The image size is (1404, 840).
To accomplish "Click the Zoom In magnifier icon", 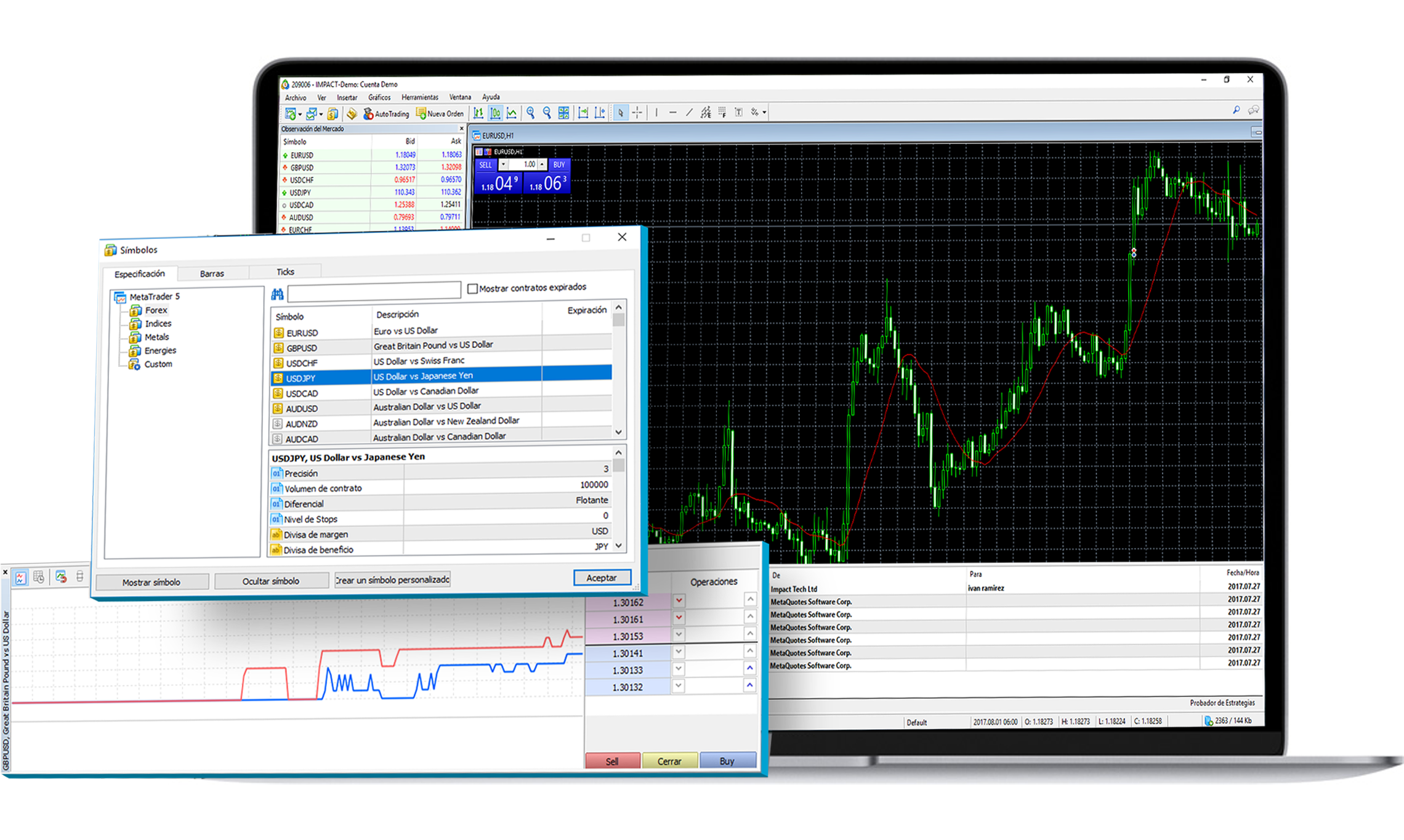I will tap(531, 113).
